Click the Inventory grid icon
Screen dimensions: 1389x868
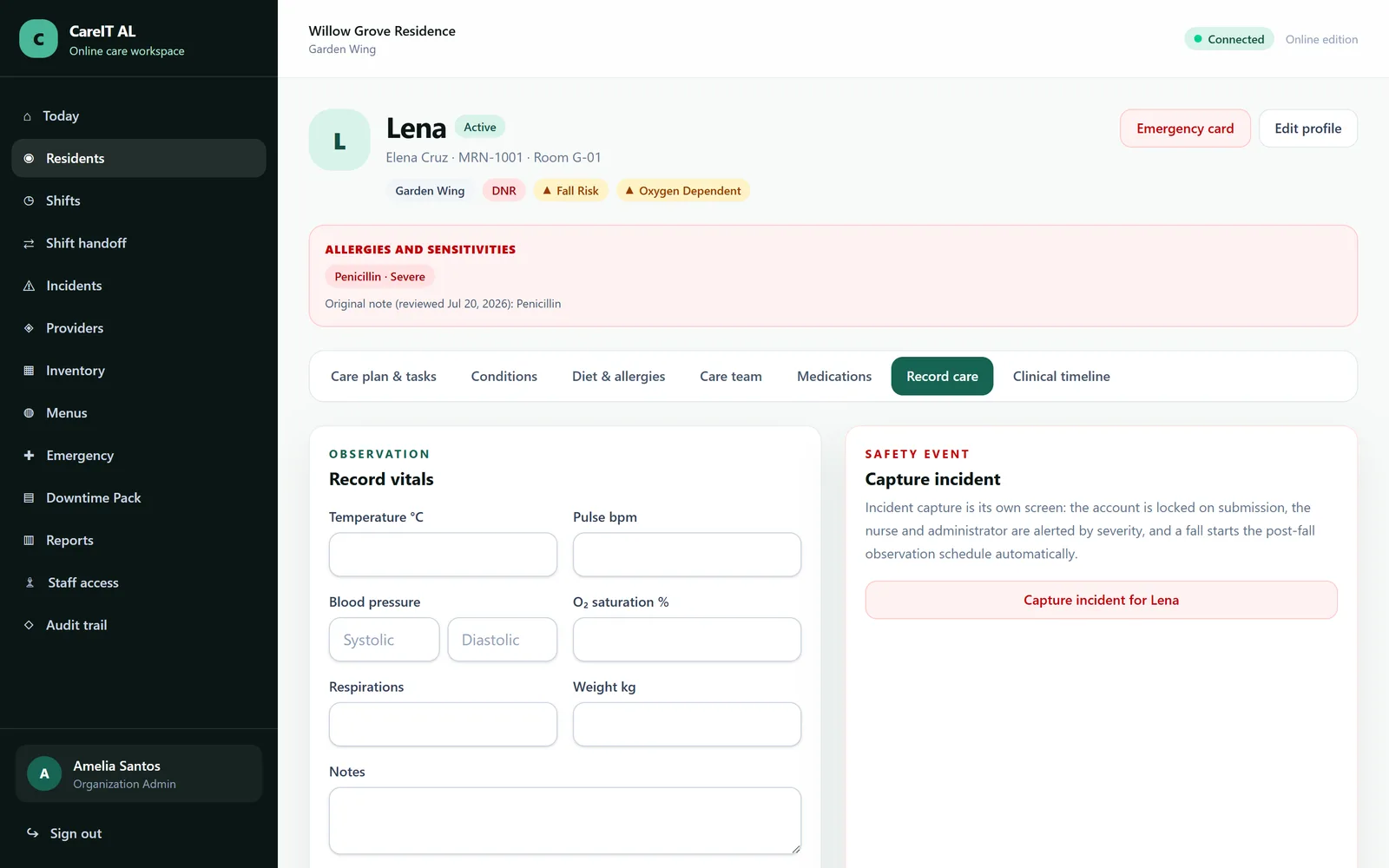pyautogui.click(x=29, y=371)
